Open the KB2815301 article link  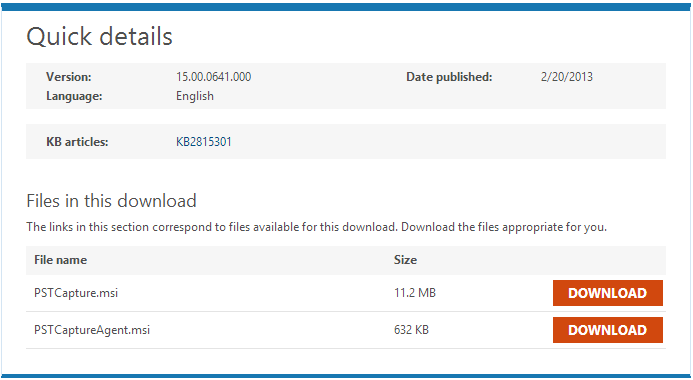[204, 142]
